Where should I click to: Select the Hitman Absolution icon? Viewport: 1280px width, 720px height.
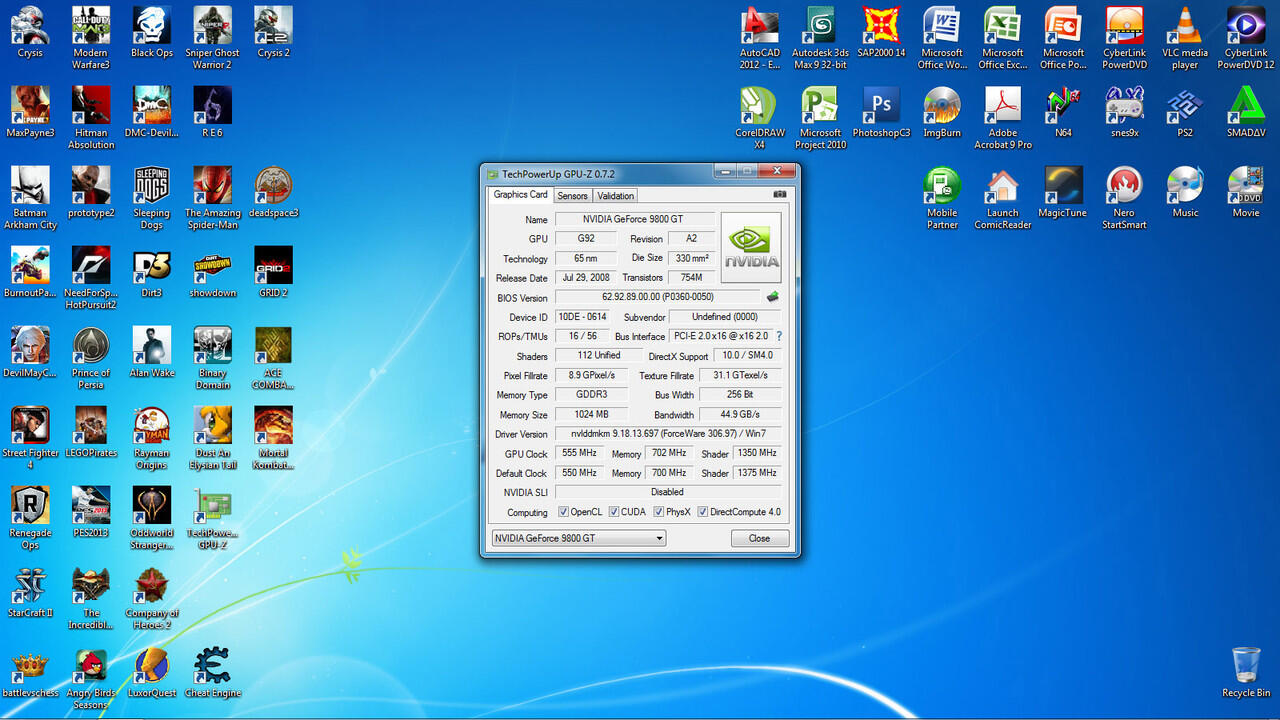[91, 118]
